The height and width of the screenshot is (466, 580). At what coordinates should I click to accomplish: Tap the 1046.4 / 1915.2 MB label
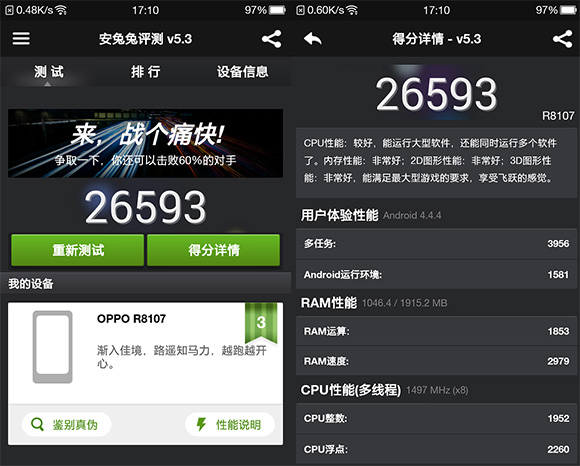(405, 303)
